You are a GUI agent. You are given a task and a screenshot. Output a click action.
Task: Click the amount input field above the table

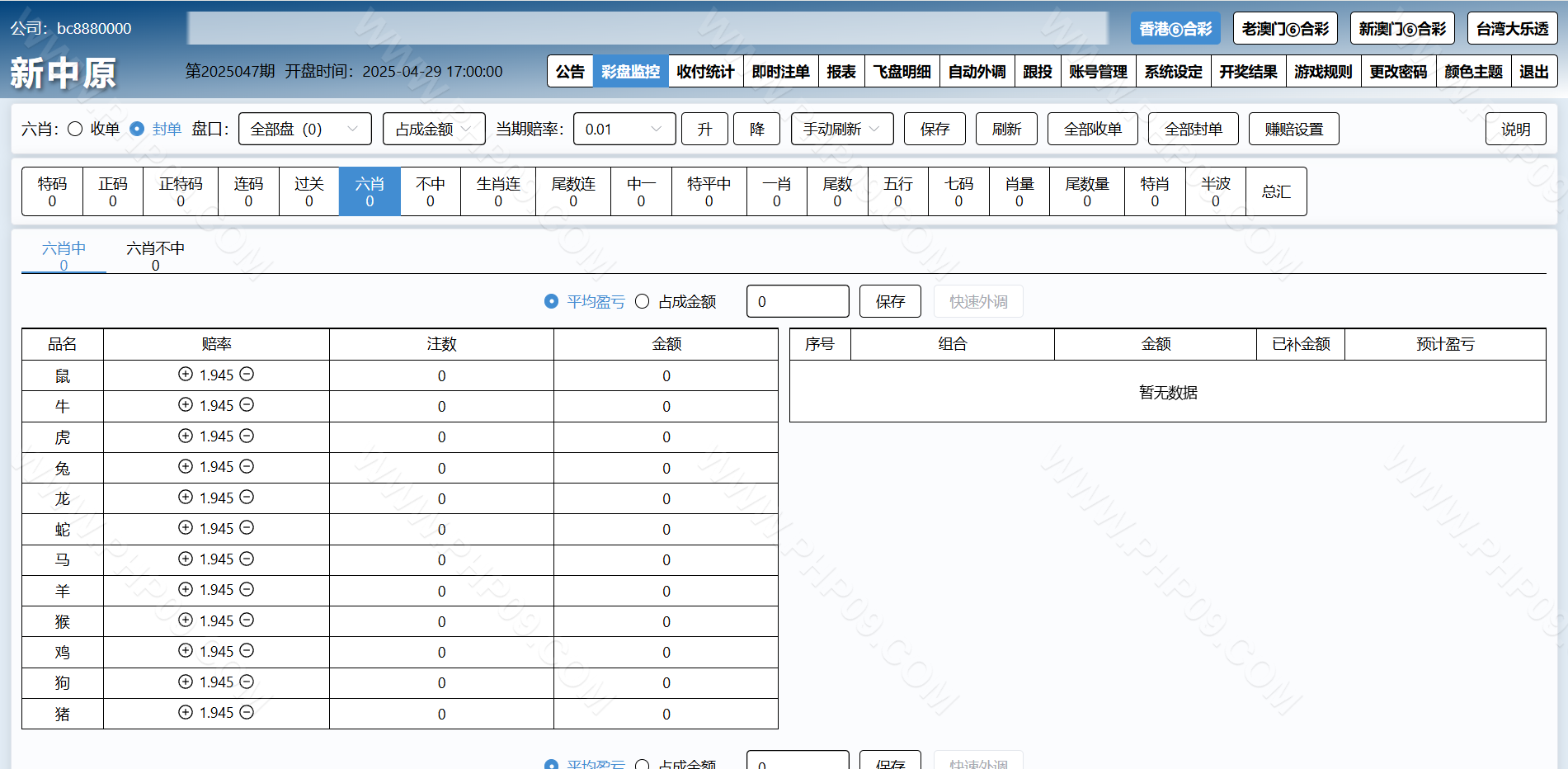click(x=797, y=301)
